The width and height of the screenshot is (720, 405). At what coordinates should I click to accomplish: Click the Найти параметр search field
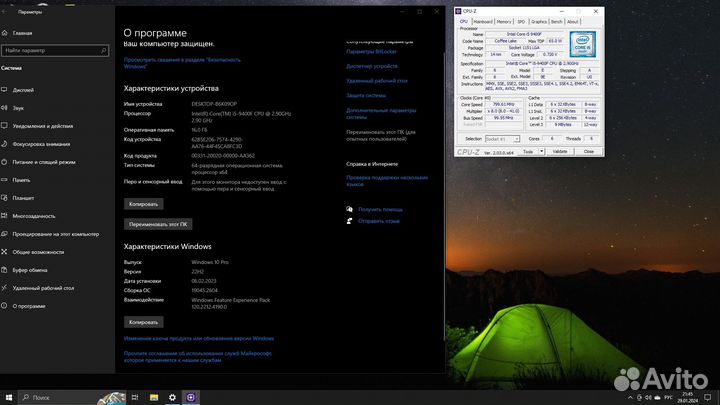55,51
